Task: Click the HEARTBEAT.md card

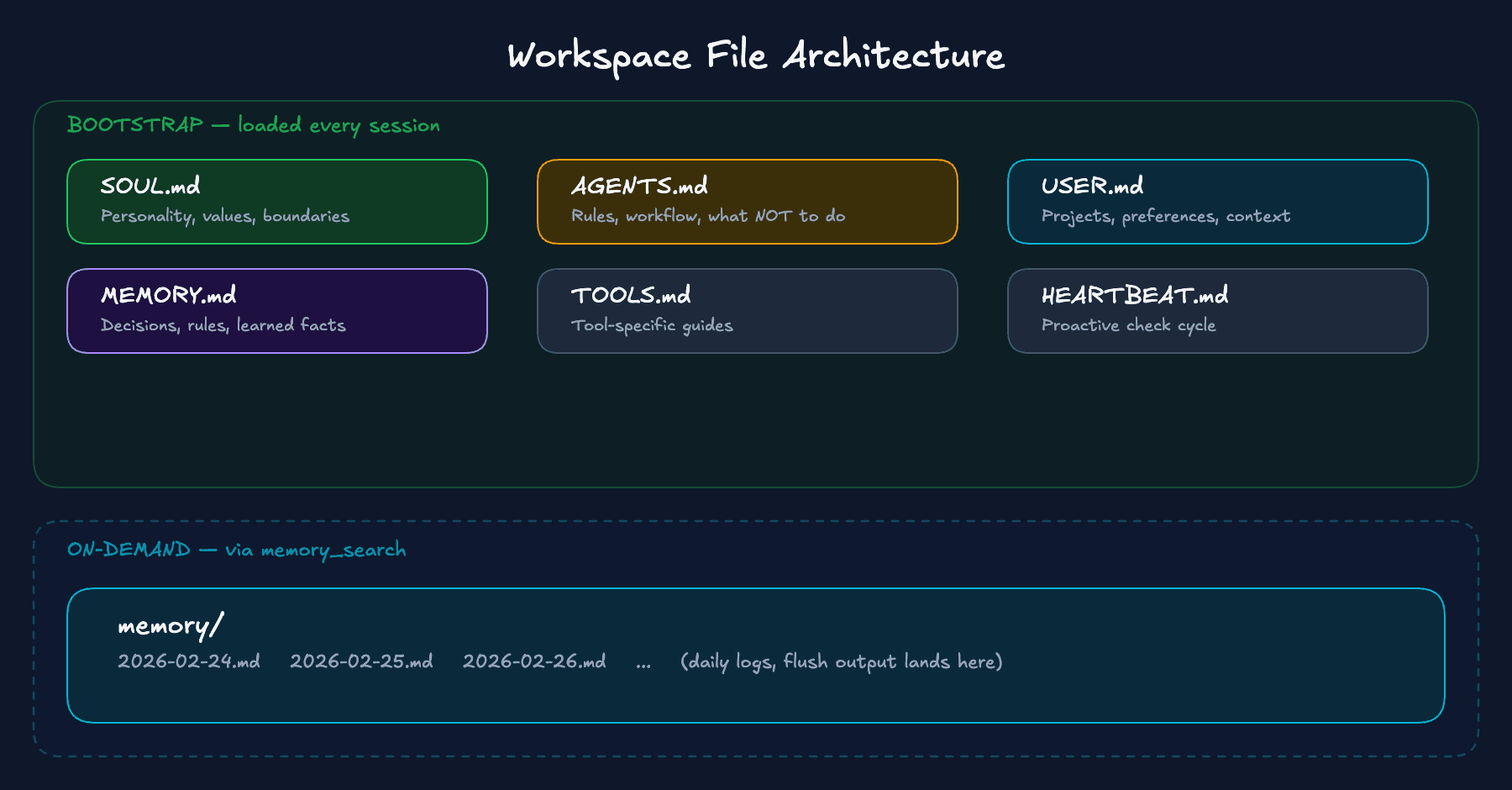Action: (x=1218, y=311)
